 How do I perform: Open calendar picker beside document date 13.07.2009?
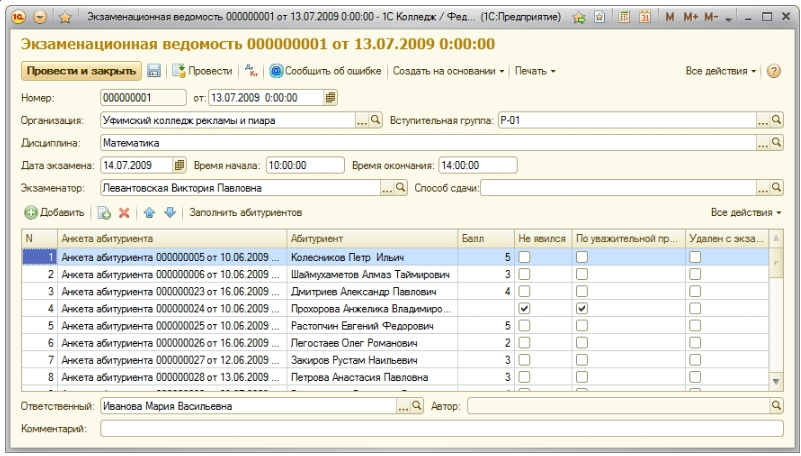331,98
